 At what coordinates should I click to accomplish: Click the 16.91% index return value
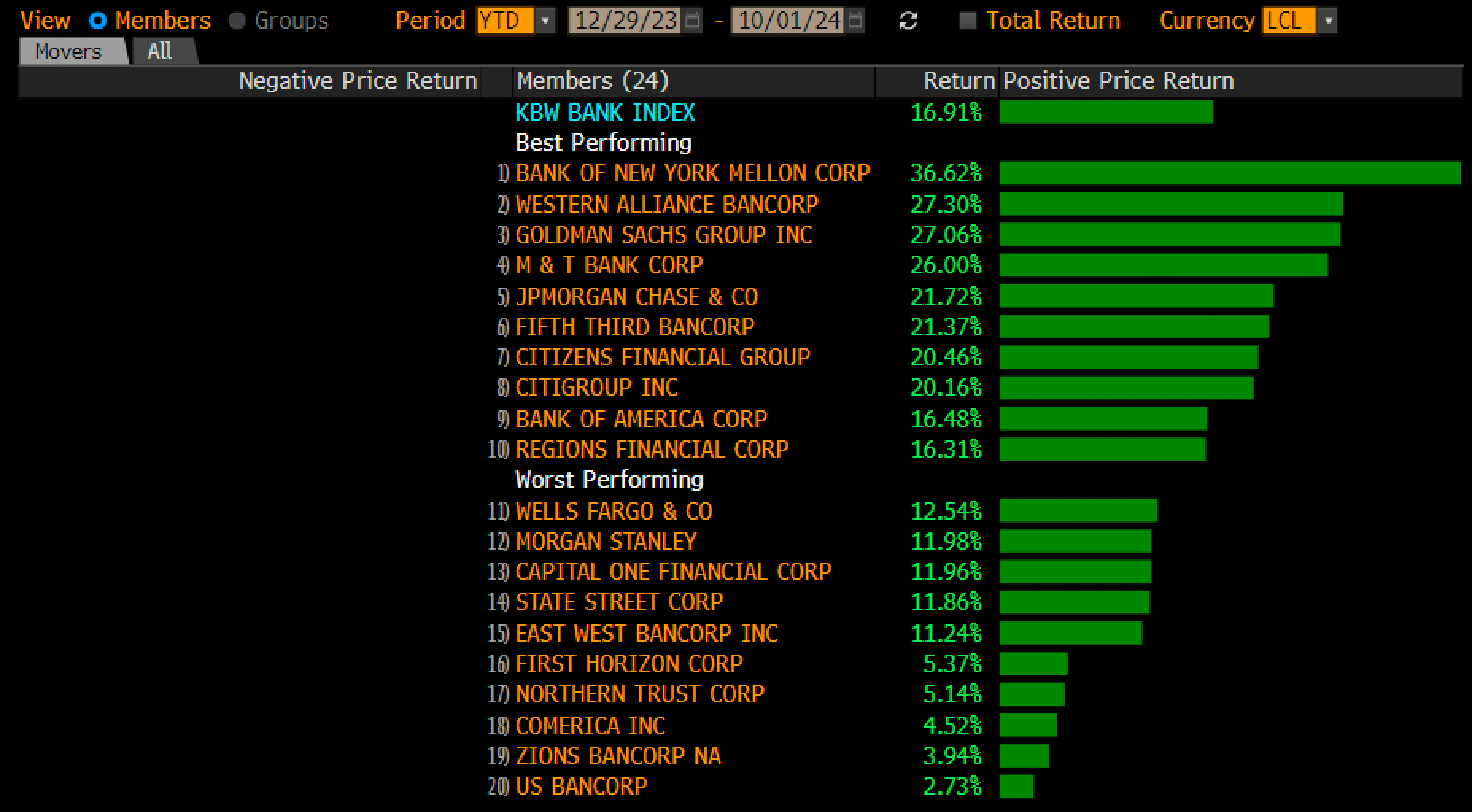coord(946,113)
